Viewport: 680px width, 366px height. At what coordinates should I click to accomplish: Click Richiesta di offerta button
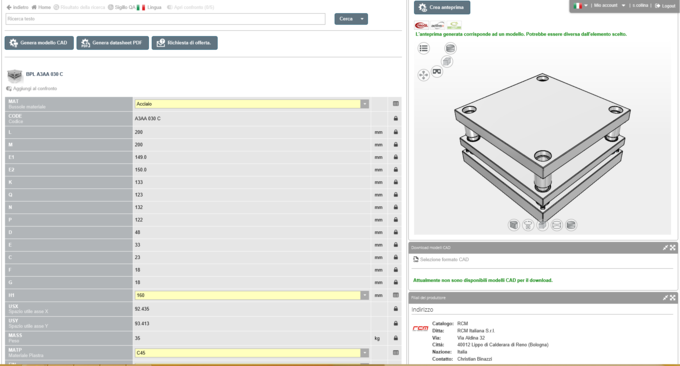[x=184, y=43]
